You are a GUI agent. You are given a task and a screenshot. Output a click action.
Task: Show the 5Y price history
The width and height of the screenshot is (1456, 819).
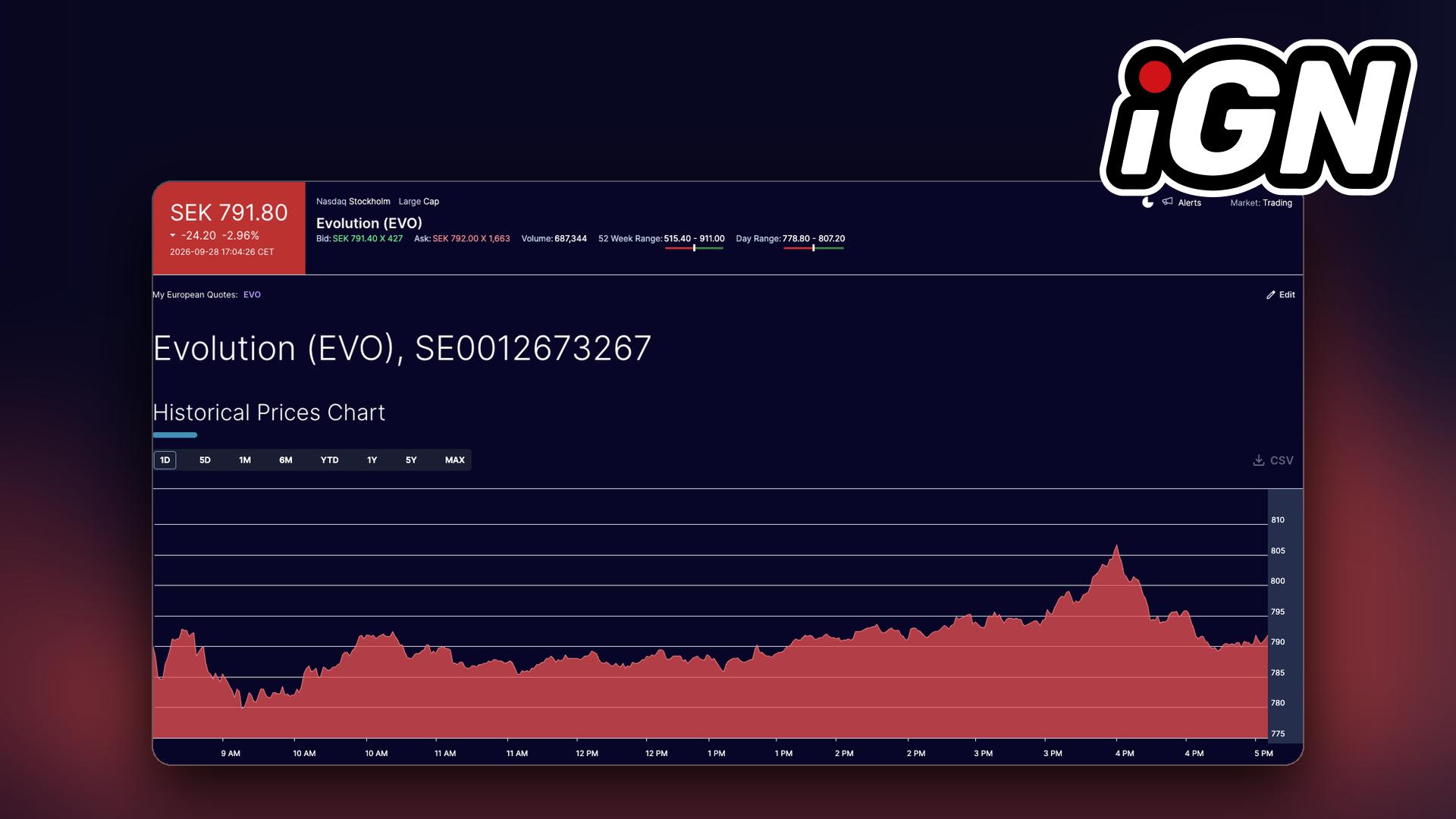coord(411,460)
